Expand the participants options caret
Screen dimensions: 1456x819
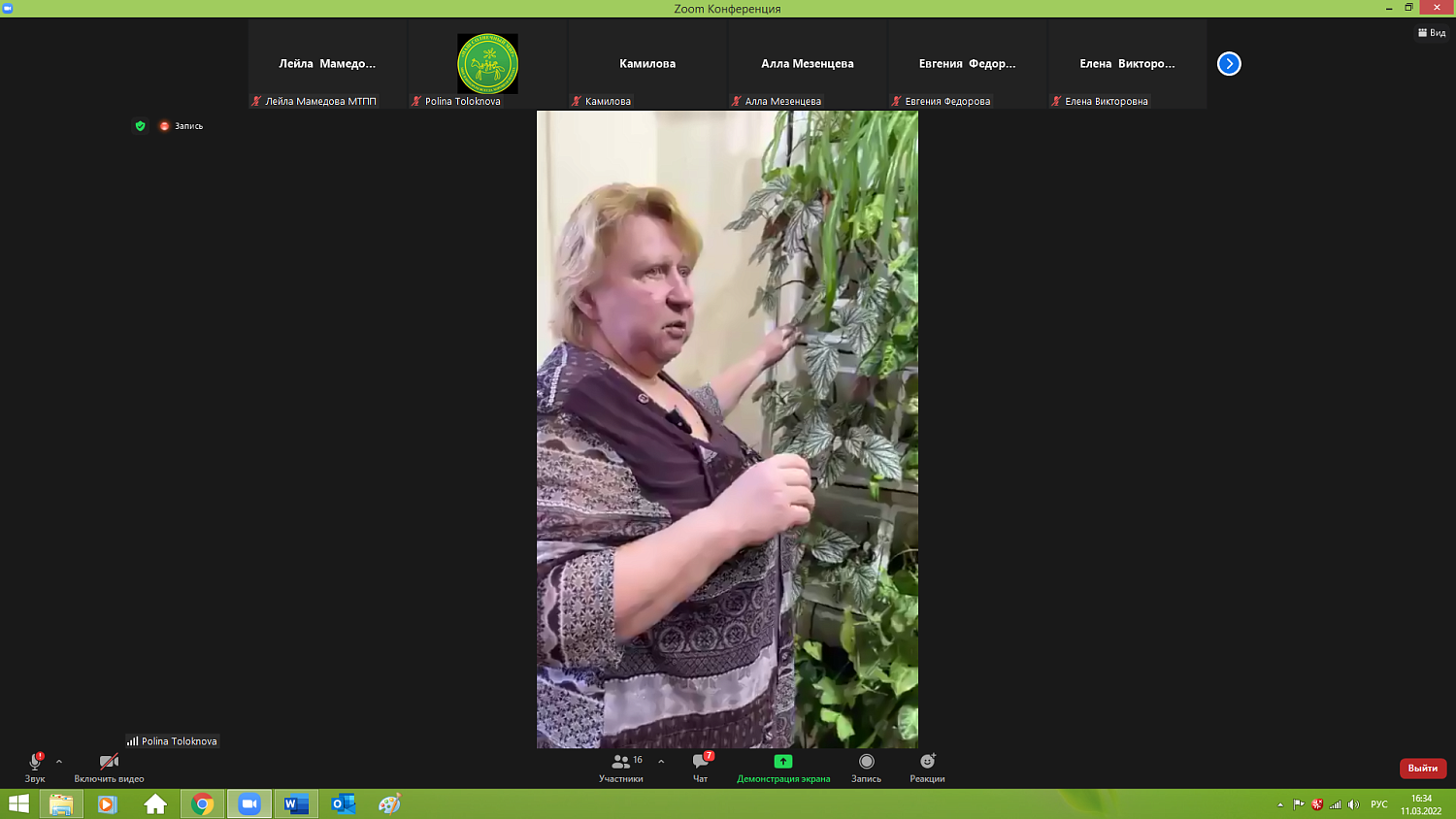click(661, 762)
